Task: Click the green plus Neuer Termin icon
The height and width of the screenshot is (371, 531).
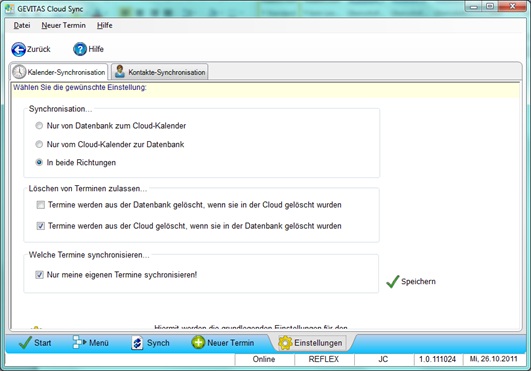Action: point(198,343)
